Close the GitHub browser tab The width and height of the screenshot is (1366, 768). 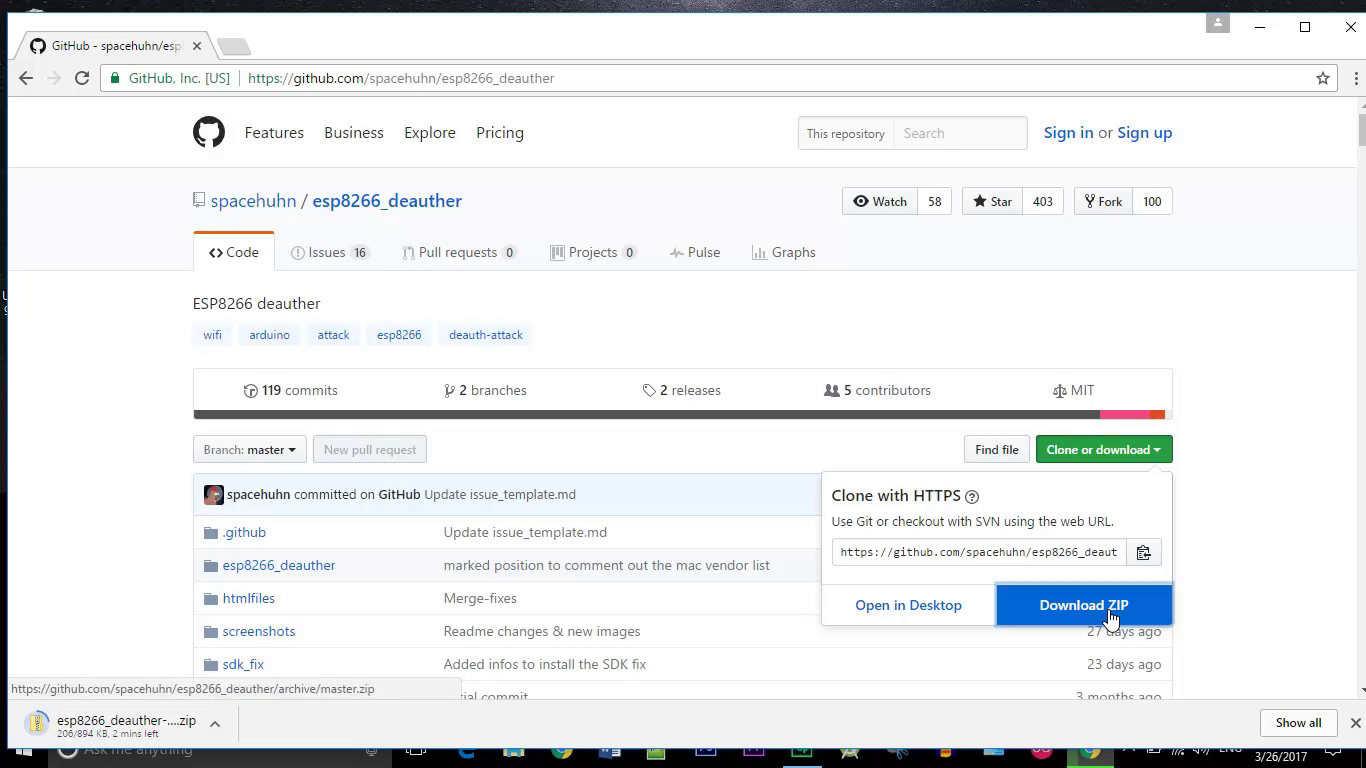click(197, 46)
